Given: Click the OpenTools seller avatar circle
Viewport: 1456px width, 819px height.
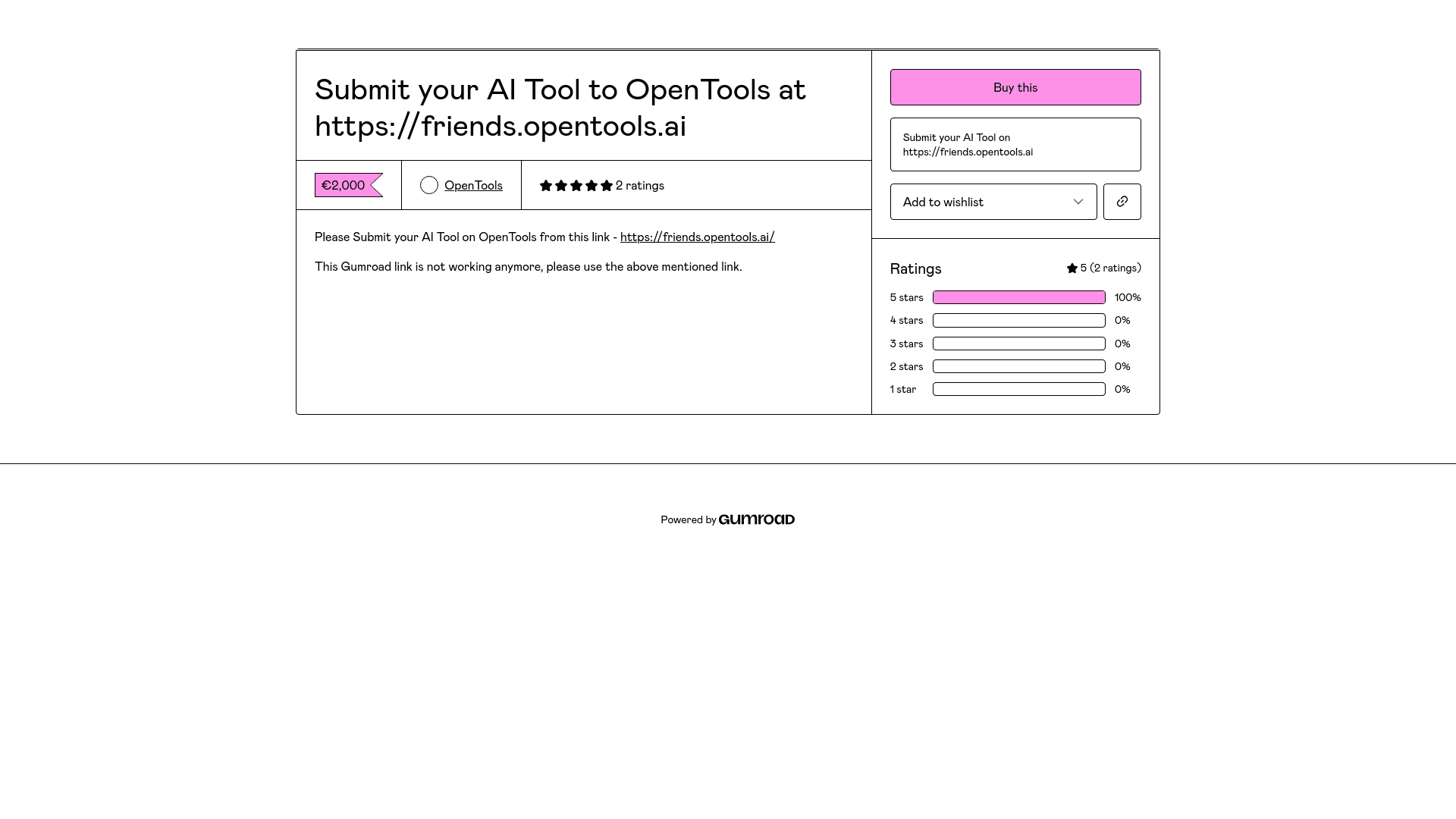Looking at the screenshot, I should 429,185.
